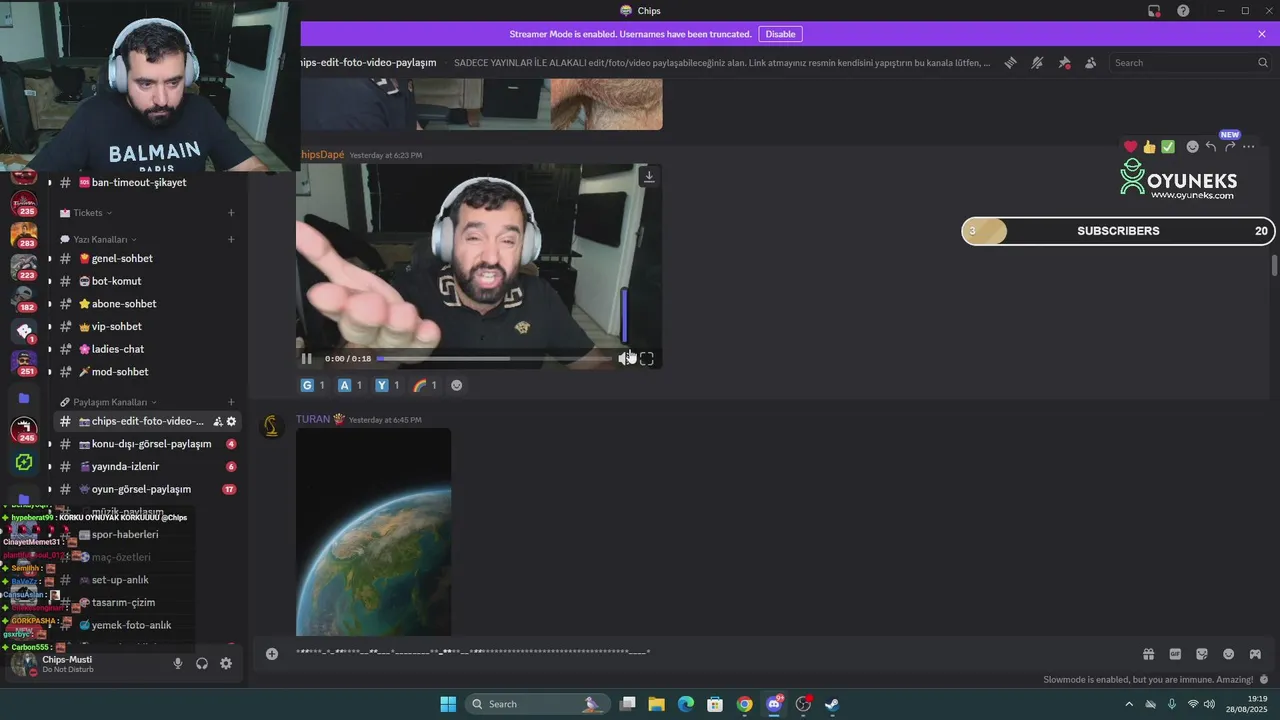This screenshot has height=720, width=1280.
Task: Forward the message using forward arrow
Action: pos(1230,147)
